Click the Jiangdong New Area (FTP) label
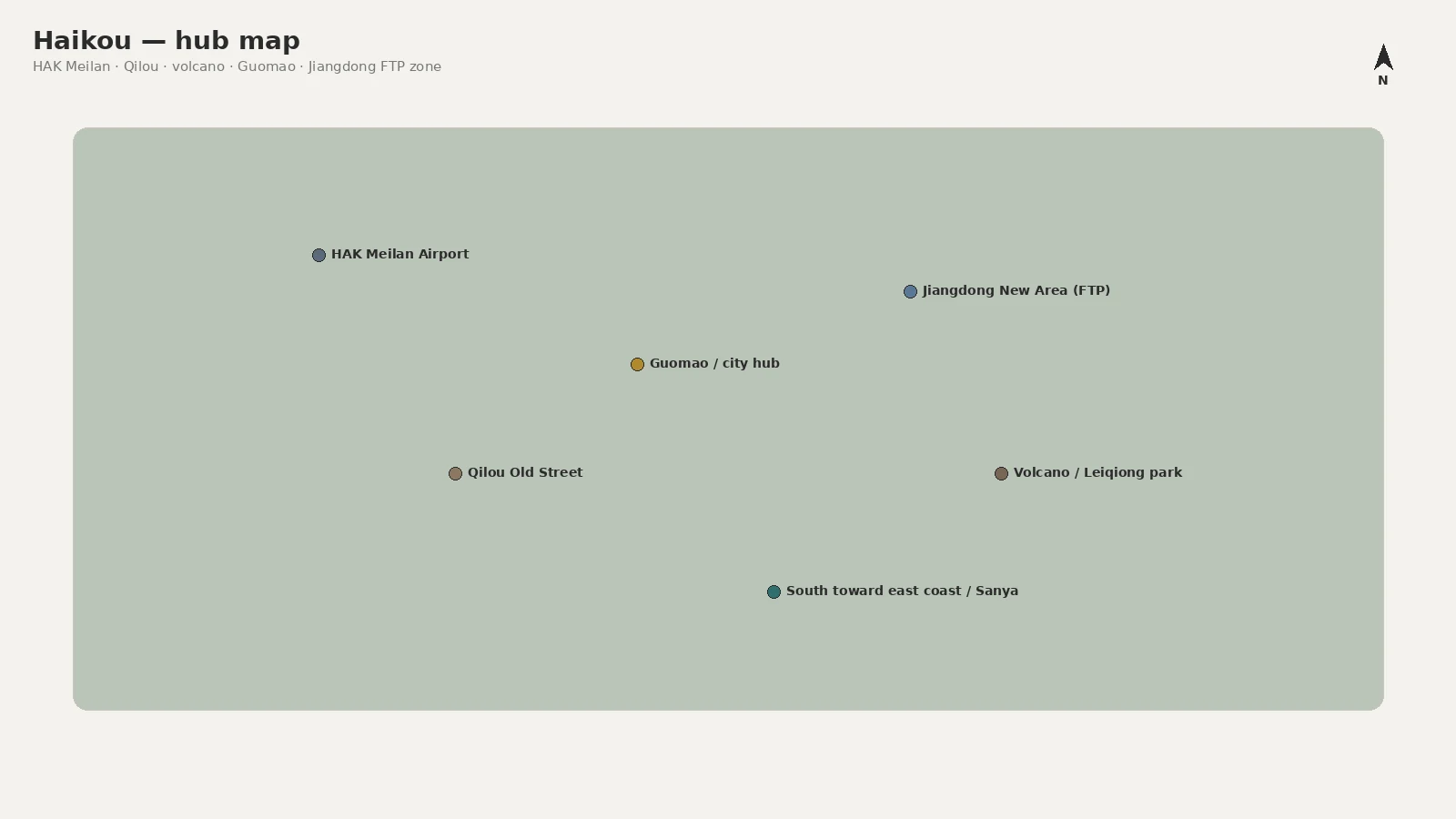The width and height of the screenshot is (1456, 819). pos(1016,290)
